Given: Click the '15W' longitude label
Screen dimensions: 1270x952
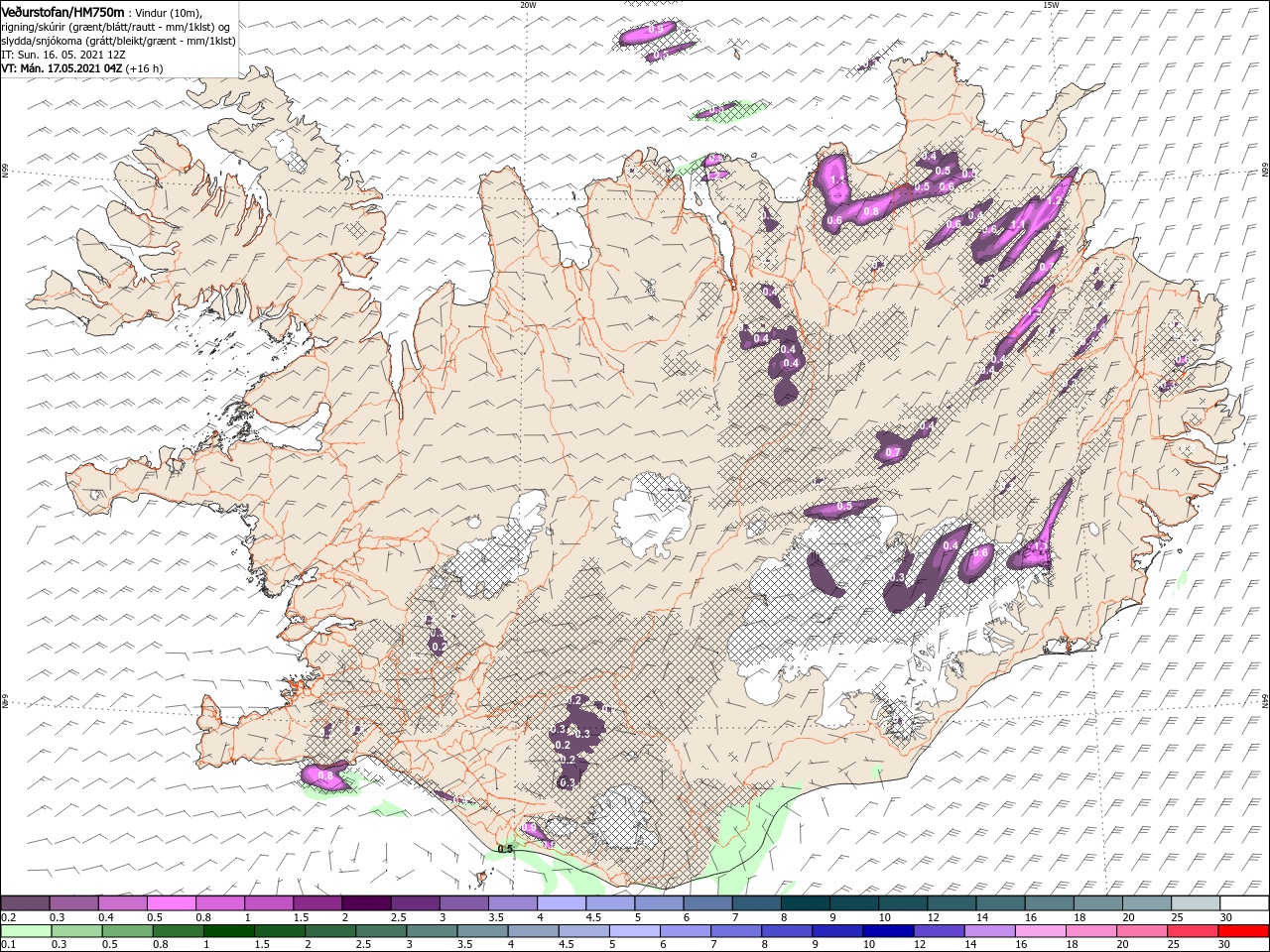Looking at the screenshot, I should (x=1051, y=5).
